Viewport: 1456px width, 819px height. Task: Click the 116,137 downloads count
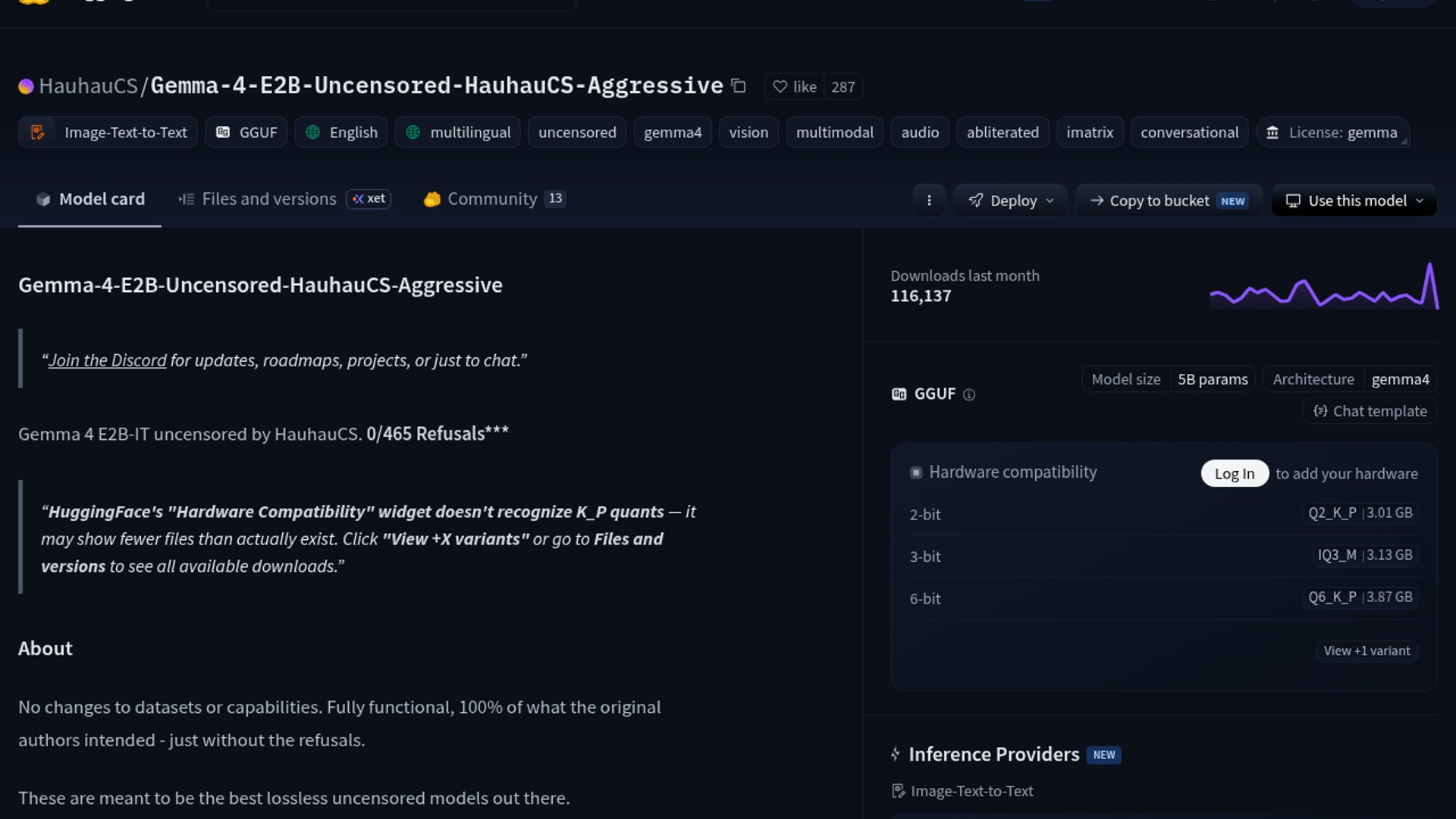921,296
